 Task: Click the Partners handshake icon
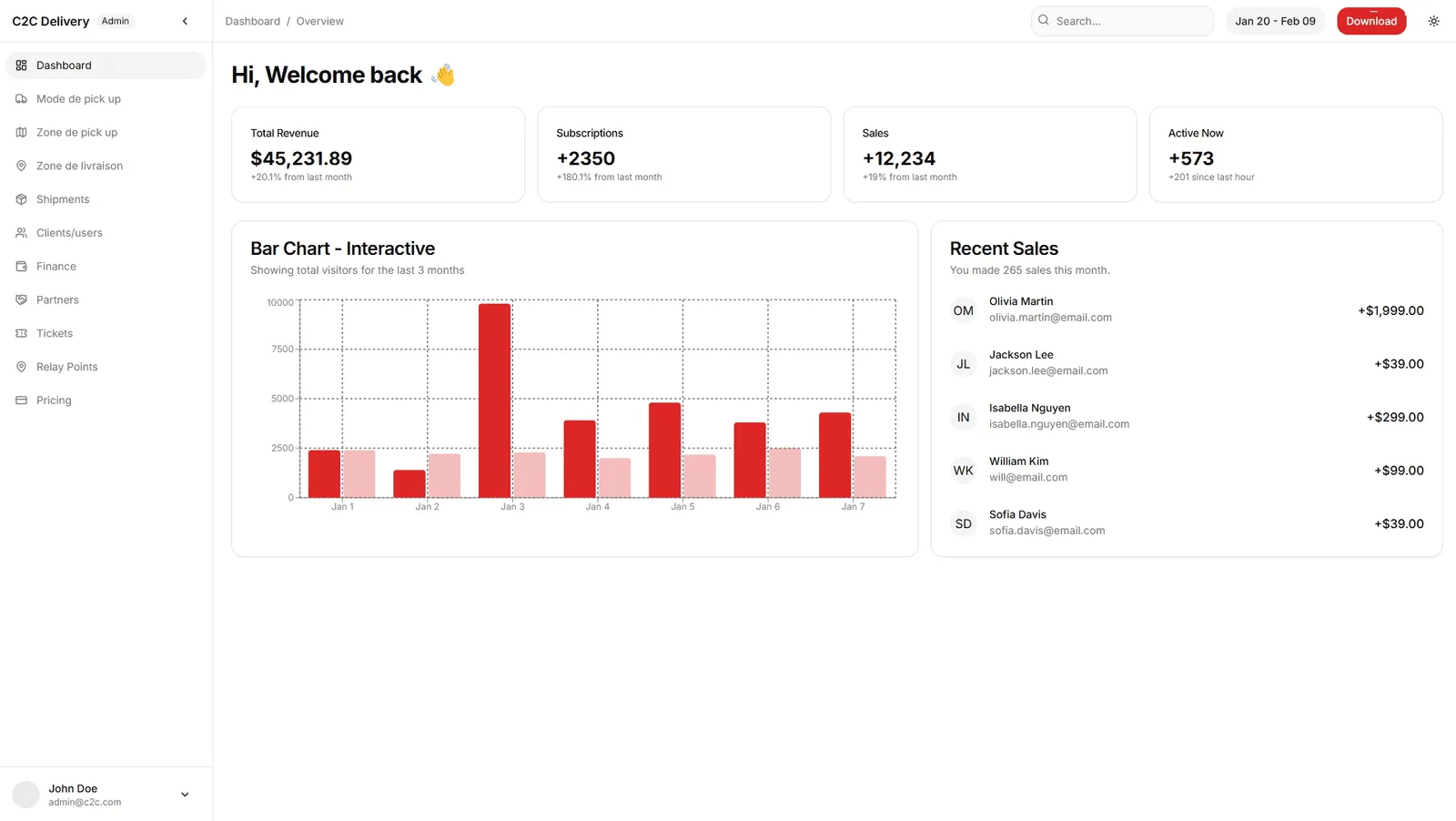(21, 299)
